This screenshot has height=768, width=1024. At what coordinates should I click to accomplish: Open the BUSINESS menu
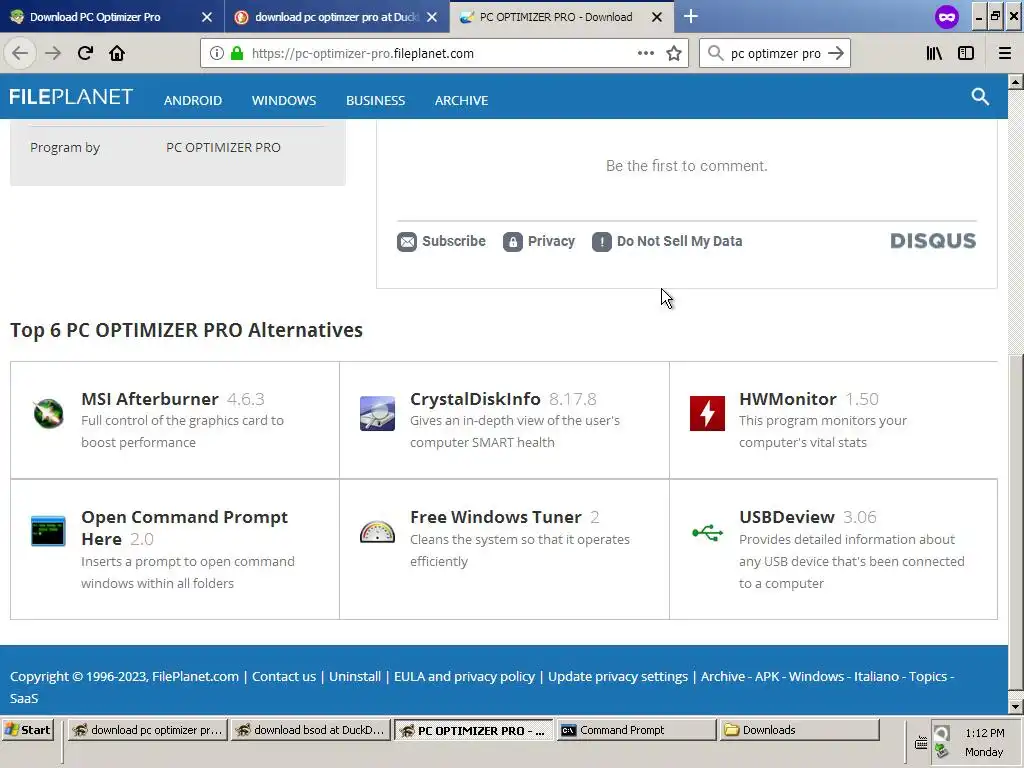click(x=376, y=101)
